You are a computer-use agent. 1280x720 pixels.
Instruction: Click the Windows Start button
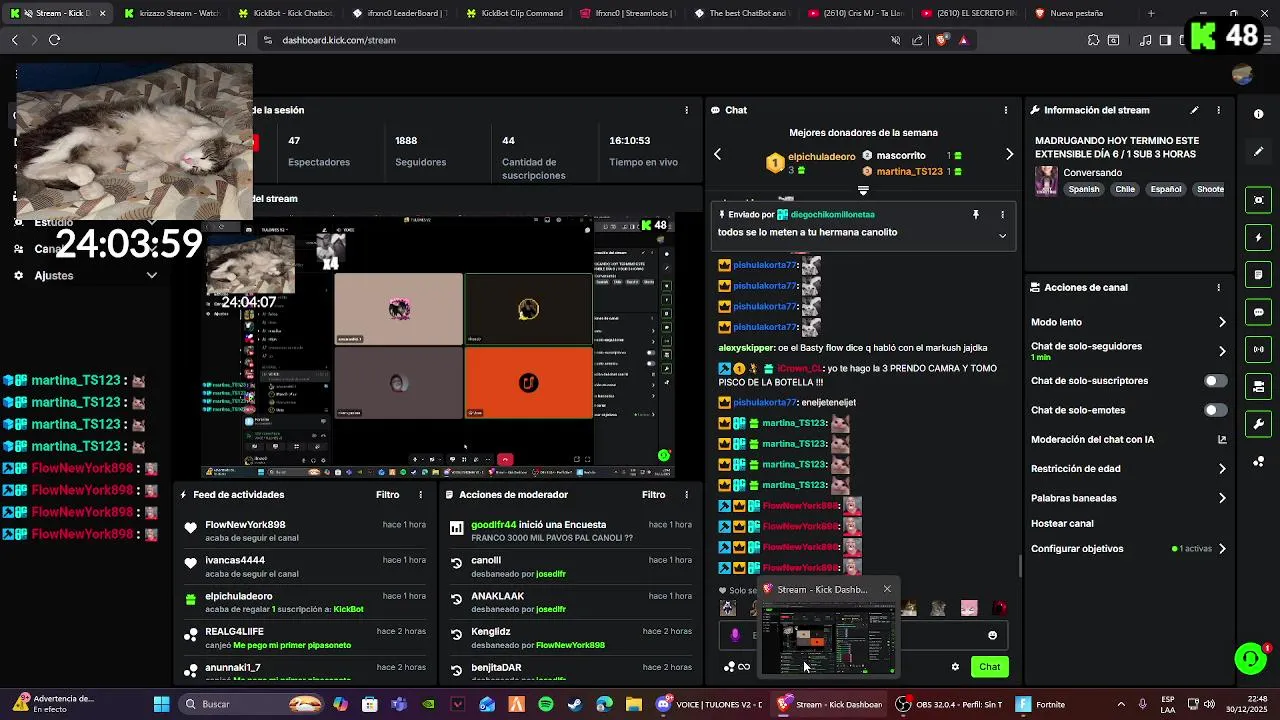click(x=161, y=704)
